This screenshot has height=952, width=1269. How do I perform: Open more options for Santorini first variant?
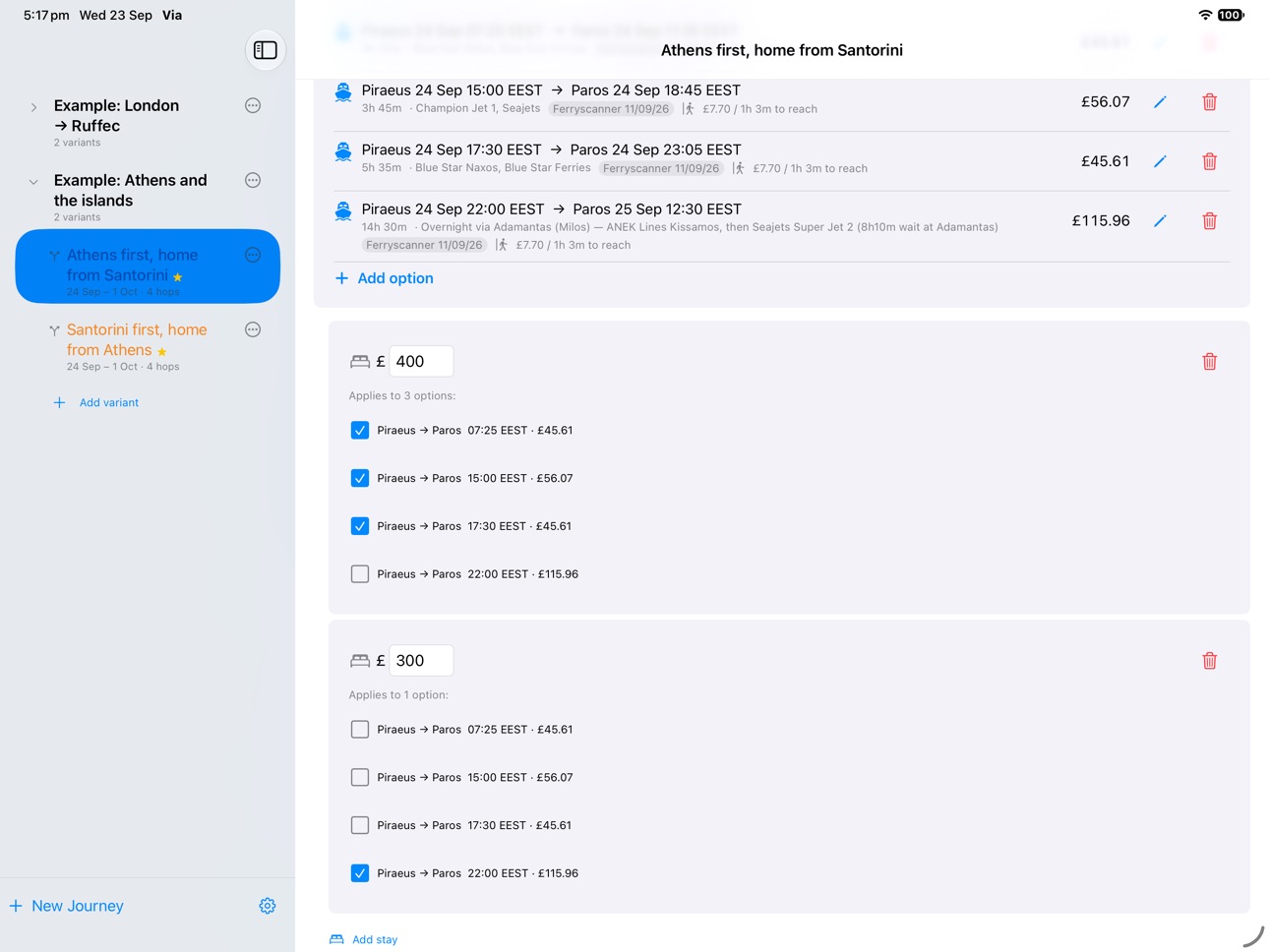(x=253, y=329)
